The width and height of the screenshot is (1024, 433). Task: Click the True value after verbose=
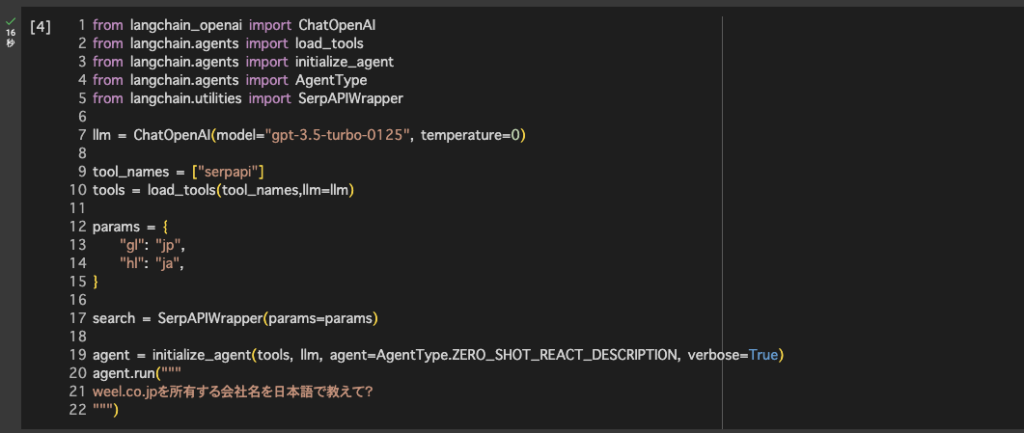tap(764, 355)
